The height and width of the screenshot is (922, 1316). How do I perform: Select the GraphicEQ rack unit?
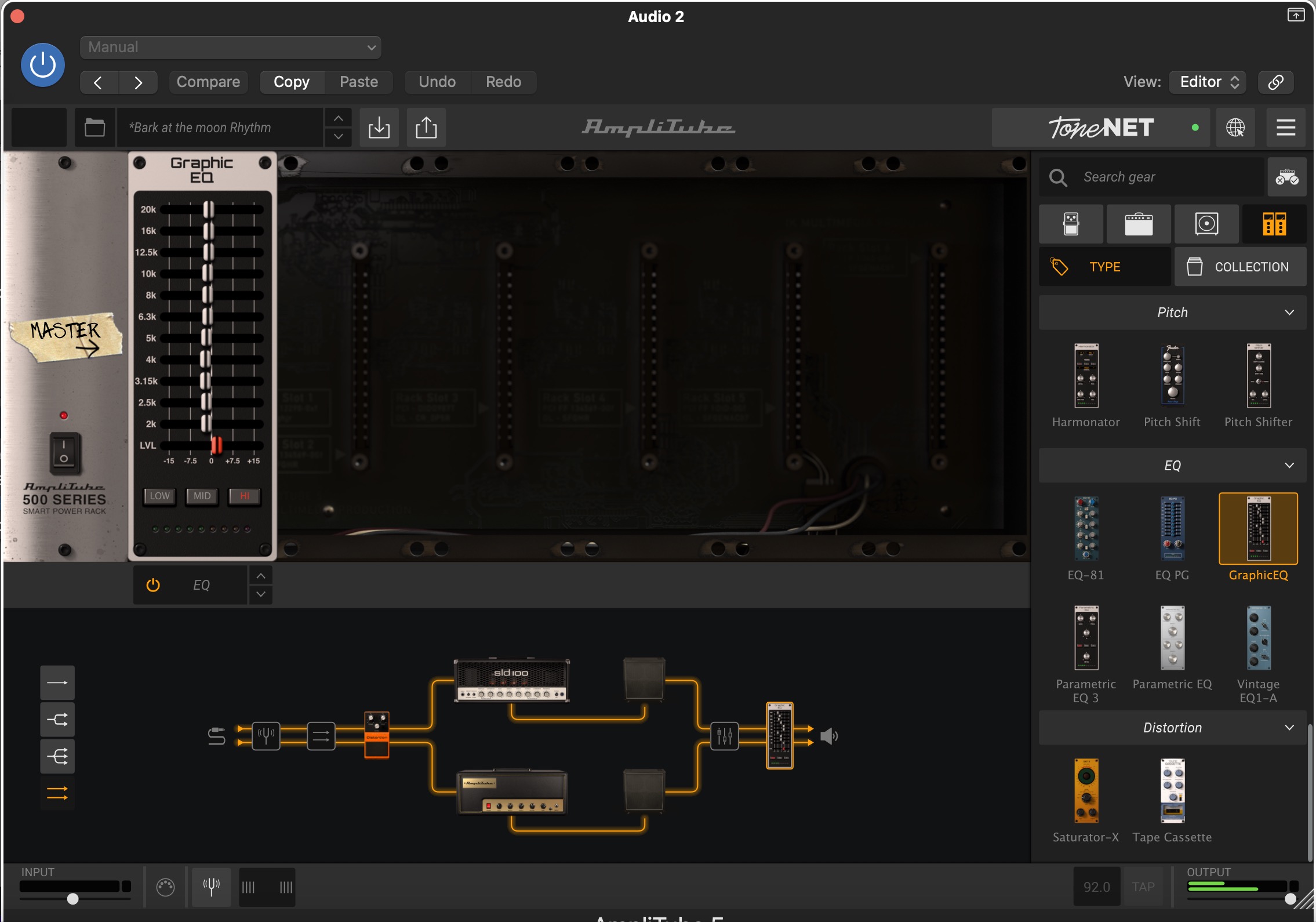1259,538
